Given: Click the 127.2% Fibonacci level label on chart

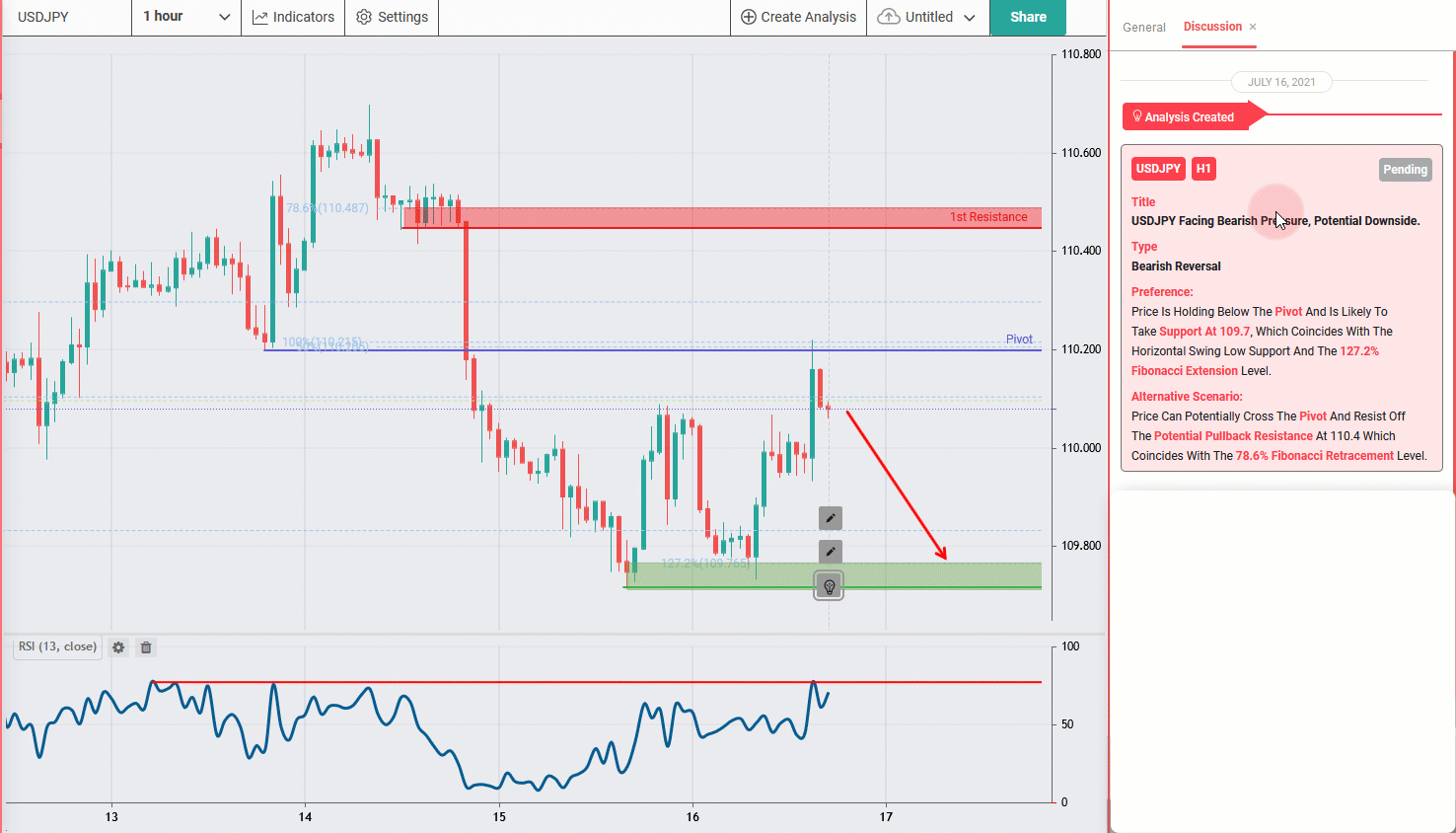Looking at the screenshot, I should 704,564.
